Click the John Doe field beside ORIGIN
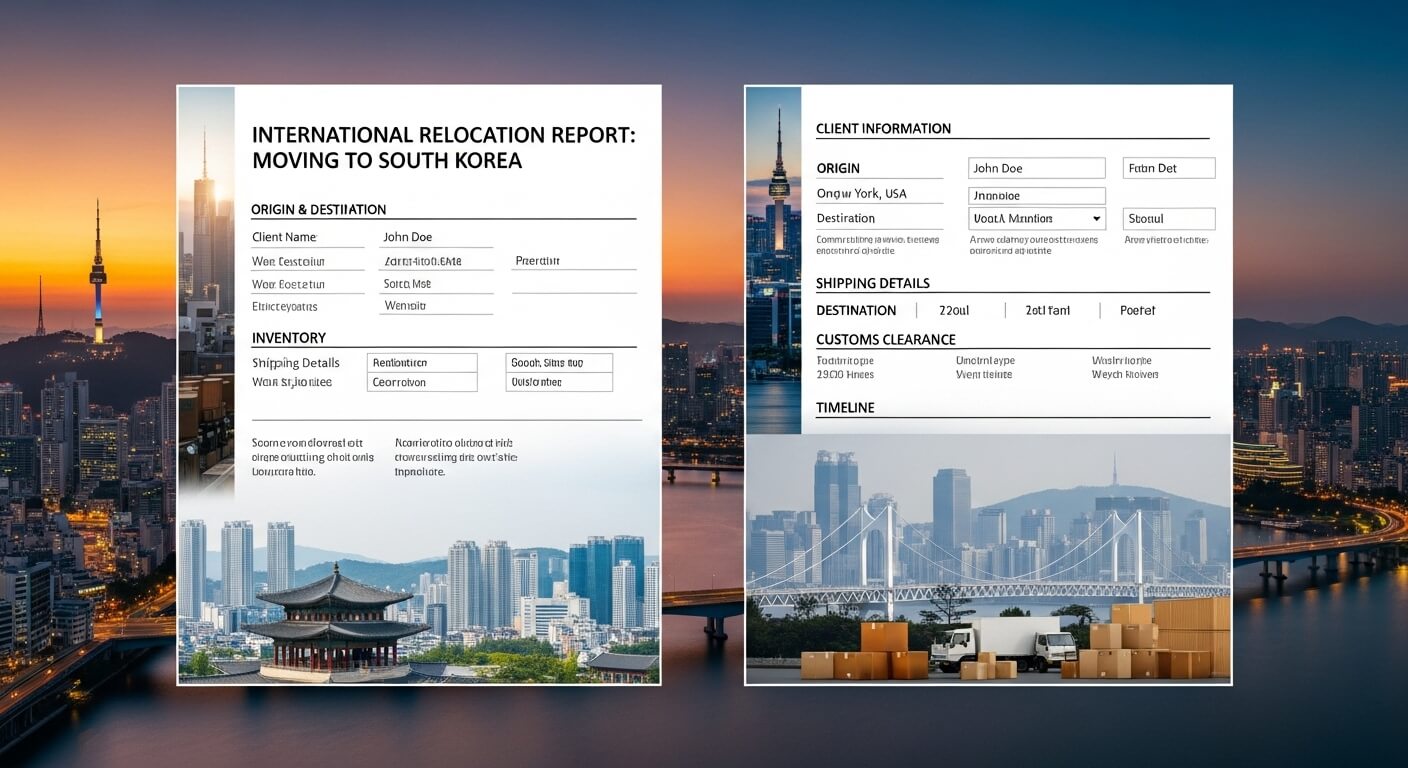Image resolution: width=1408 pixels, height=768 pixels. click(x=1036, y=168)
